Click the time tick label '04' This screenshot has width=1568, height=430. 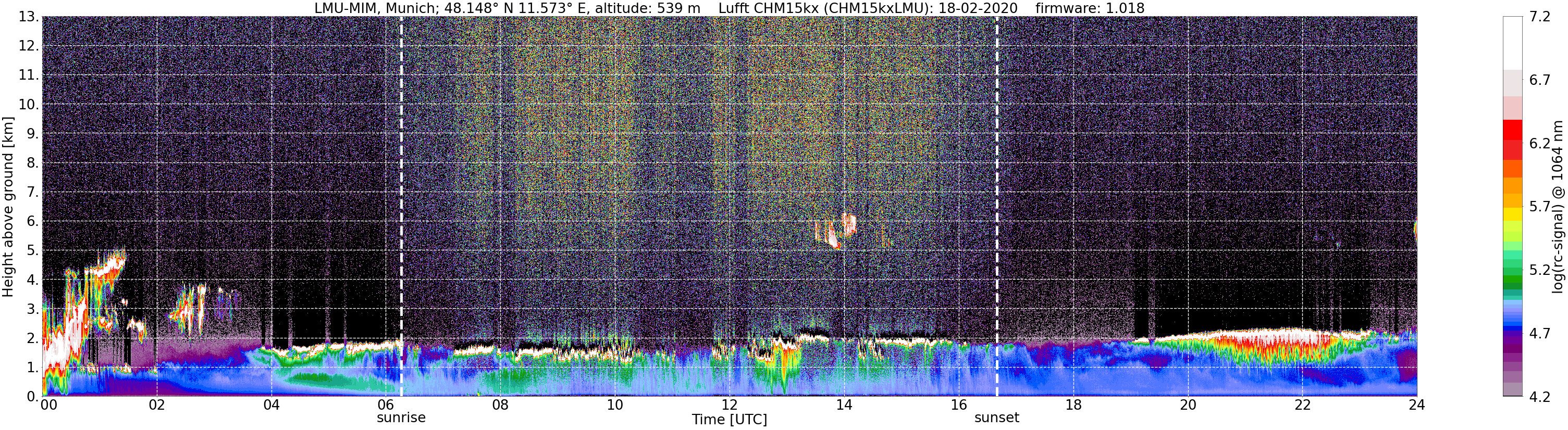pyautogui.click(x=271, y=404)
